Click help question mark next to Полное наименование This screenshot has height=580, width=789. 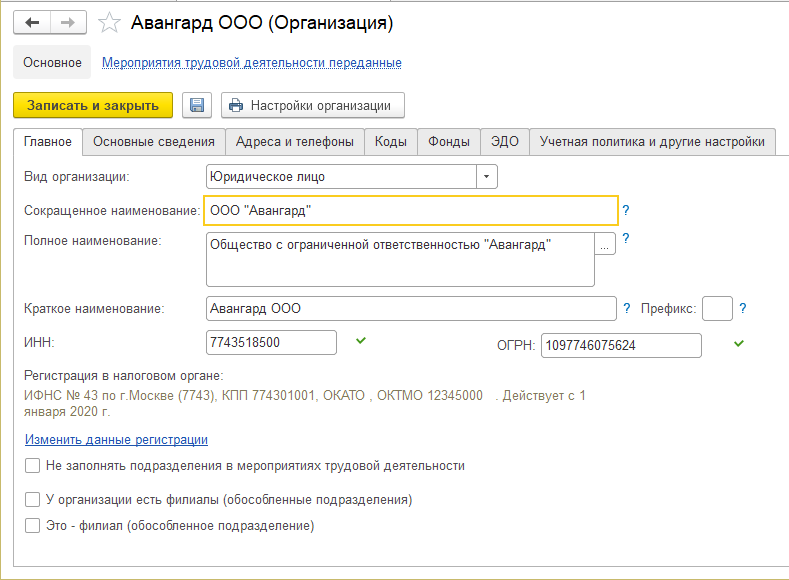click(x=626, y=239)
